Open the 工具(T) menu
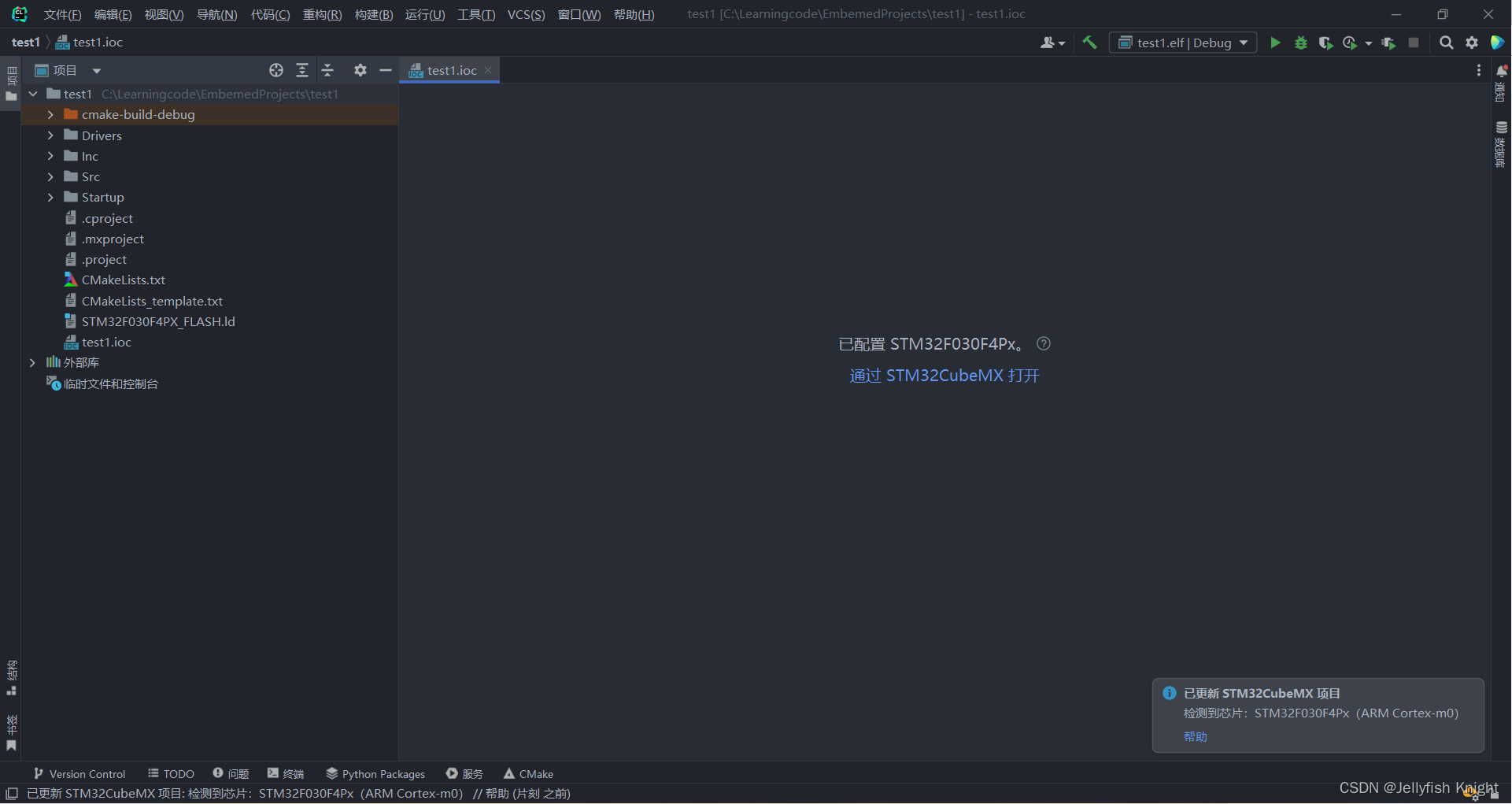Viewport: 1512px width, 804px height. (x=475, y=14)
